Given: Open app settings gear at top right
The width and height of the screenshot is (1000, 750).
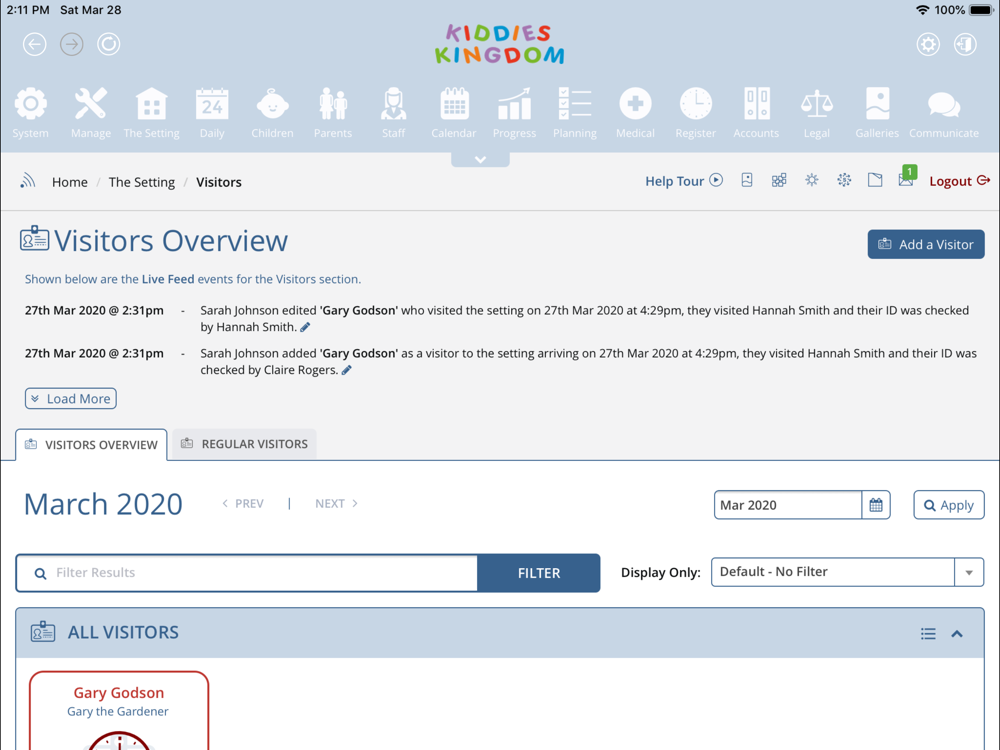Looking at the screenshot, I should [928, 44].
